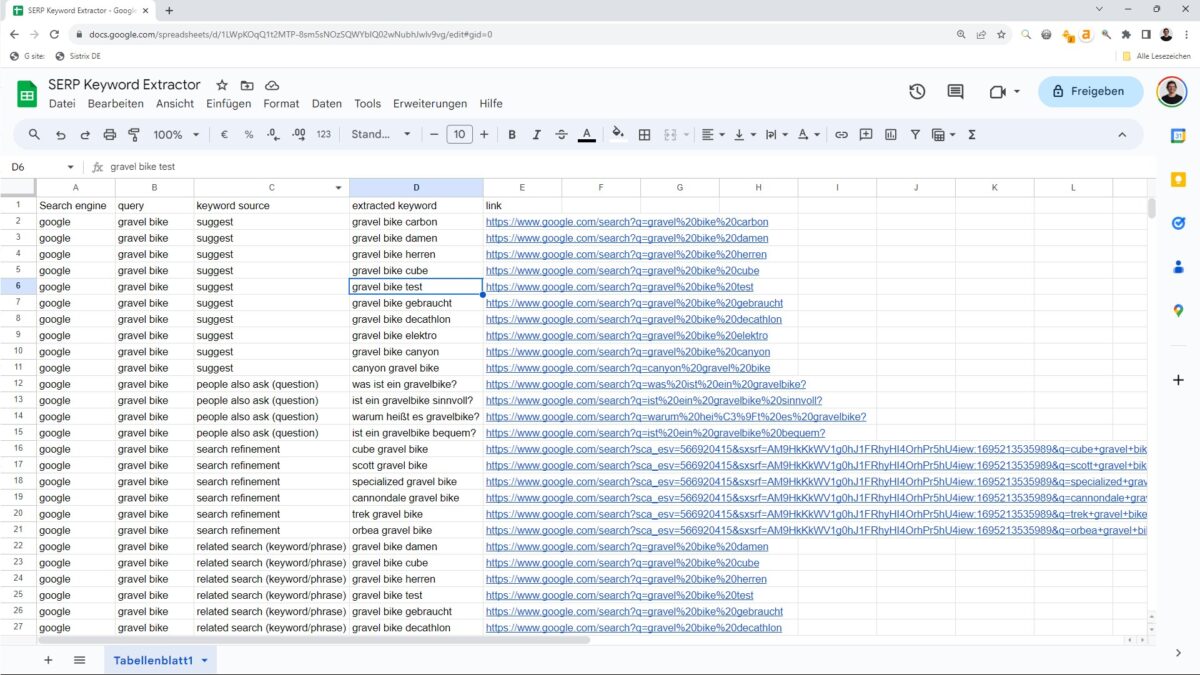Collapse the menus with the chevron
The width and height of the screenshot is (1200, 675).
coord(1122,134)
